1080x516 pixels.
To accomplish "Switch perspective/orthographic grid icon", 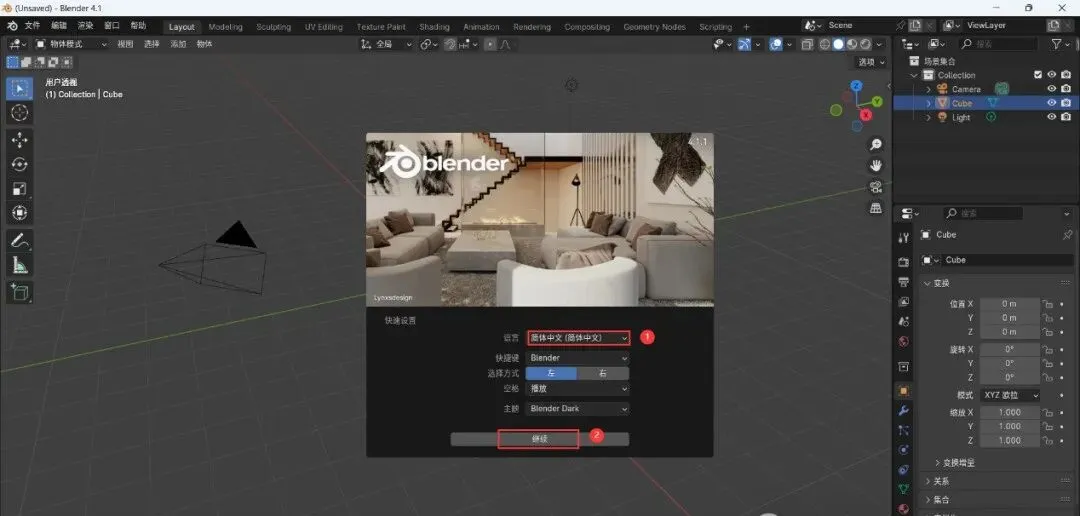I will pyautogui.click(x=876, y=207).
